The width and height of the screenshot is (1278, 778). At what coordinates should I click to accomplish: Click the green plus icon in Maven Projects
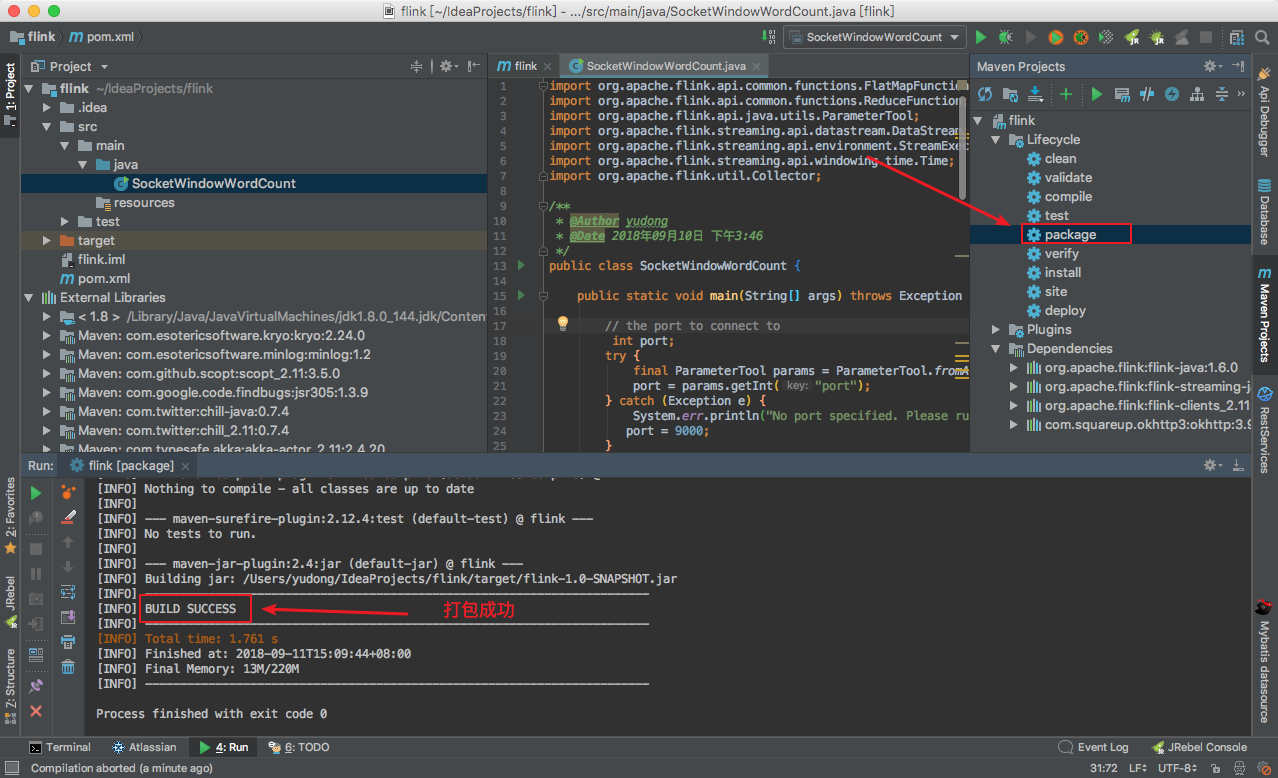pos(1066,94)
